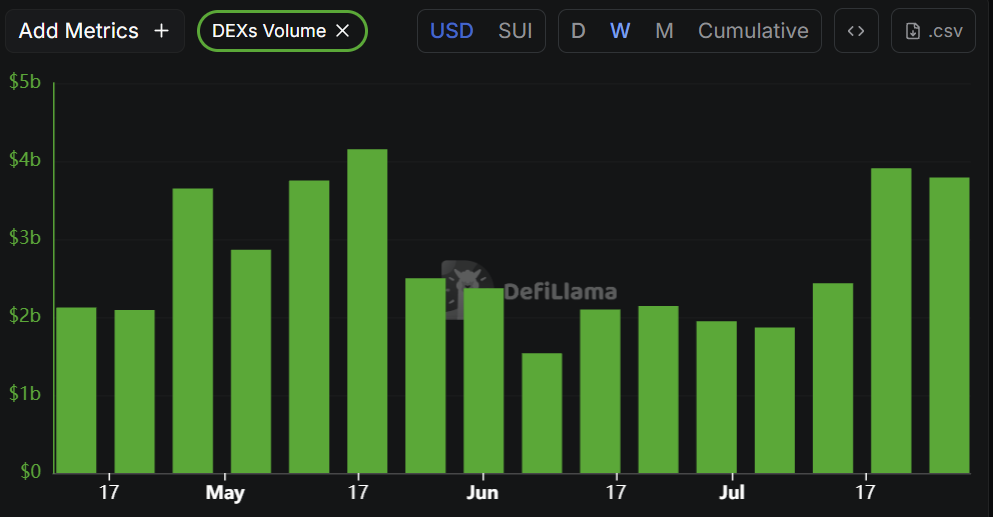Click the last bar on the right
The width and height of the screenshot is (993, 517).
(x=949, y=326)
